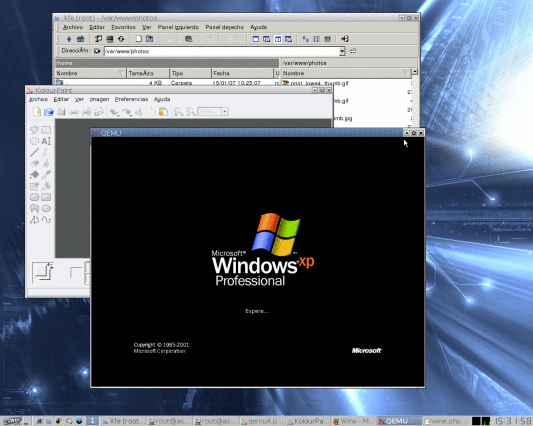533x426 pixels.
Task: Open the Panel izquierdo menu
Action: [178, 27]
